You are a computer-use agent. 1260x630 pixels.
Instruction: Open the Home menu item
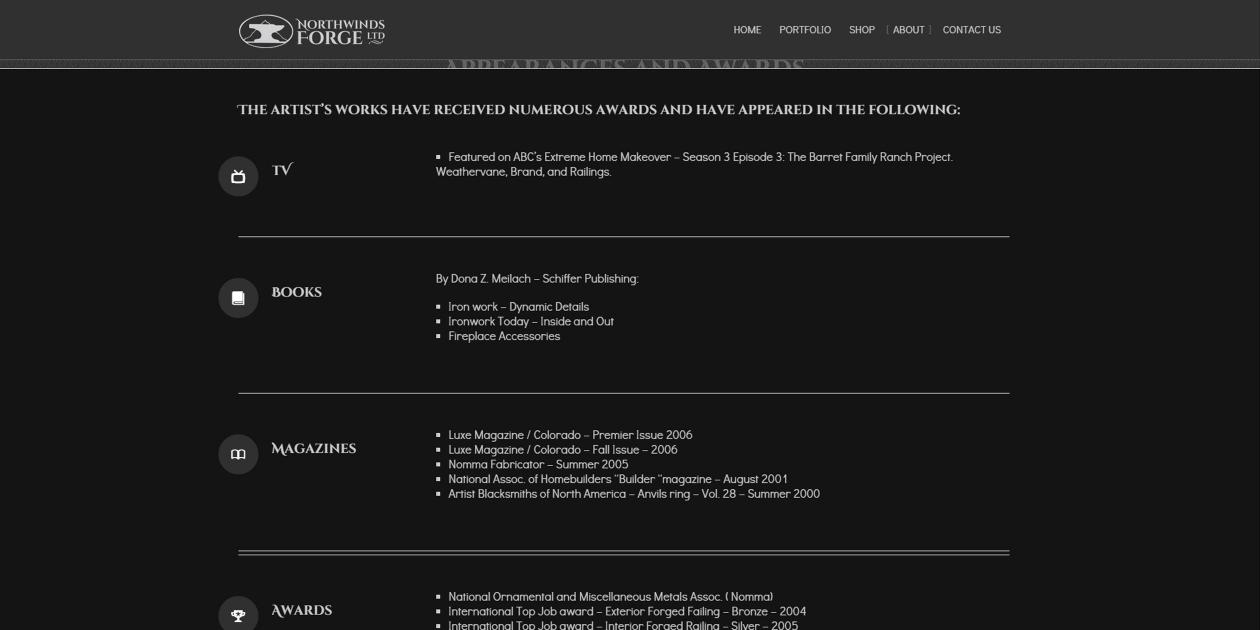pyautogui.click(x=747, y=30)
